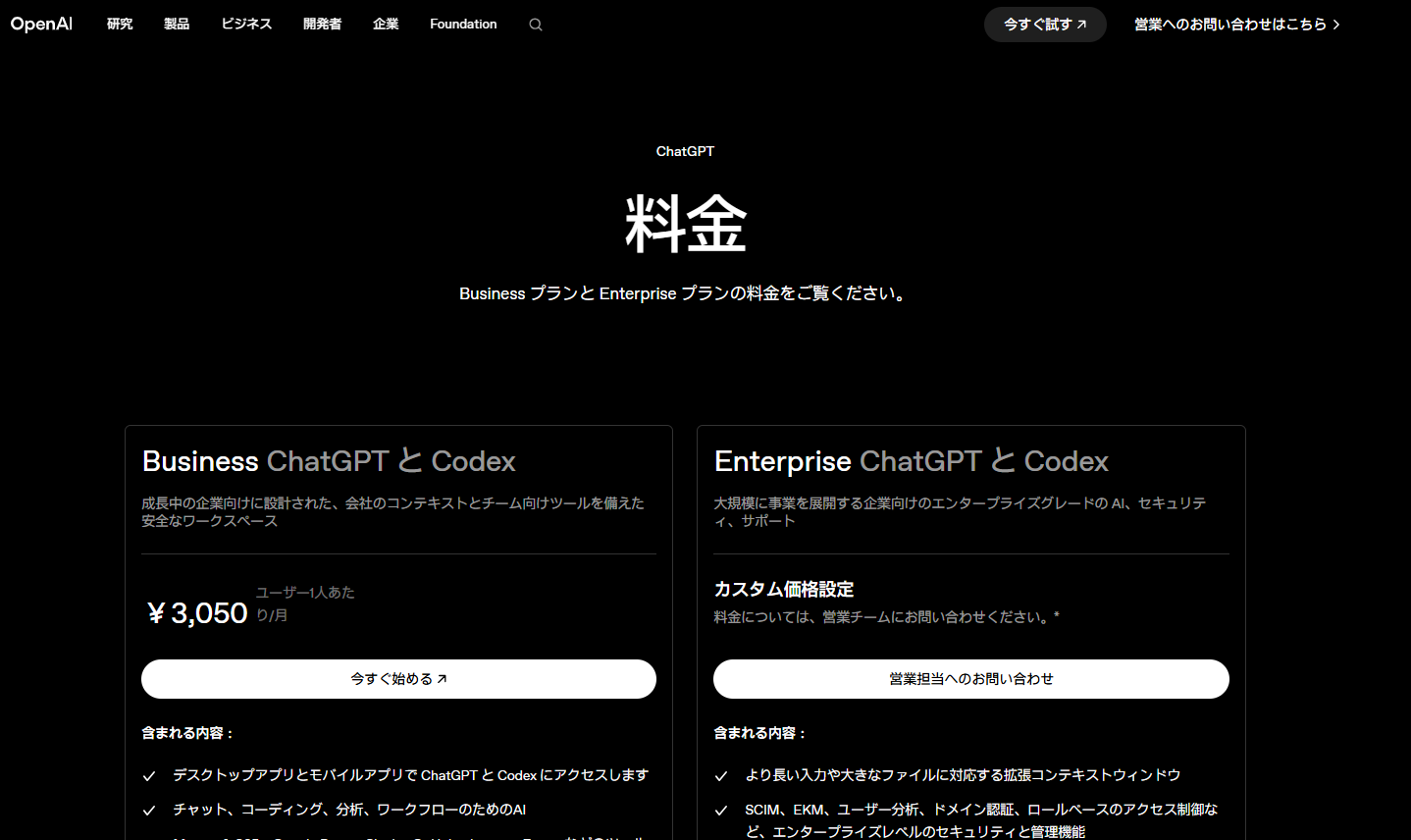Screen dimensions: 1411x840
Task: Open the 製品 menu
Action: (x=177, y=25)
